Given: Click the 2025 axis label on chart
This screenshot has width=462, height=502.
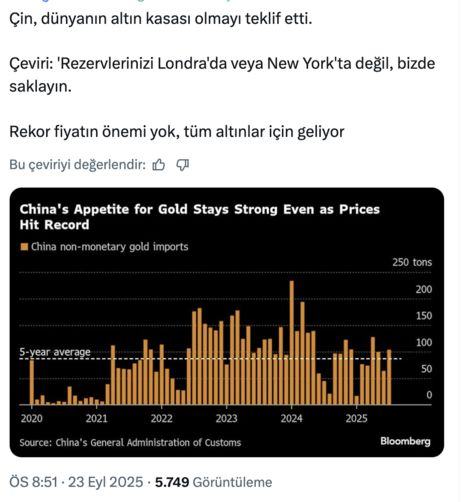Looking at the screenshot, I should pyautogui.click(x=356, y=418).
